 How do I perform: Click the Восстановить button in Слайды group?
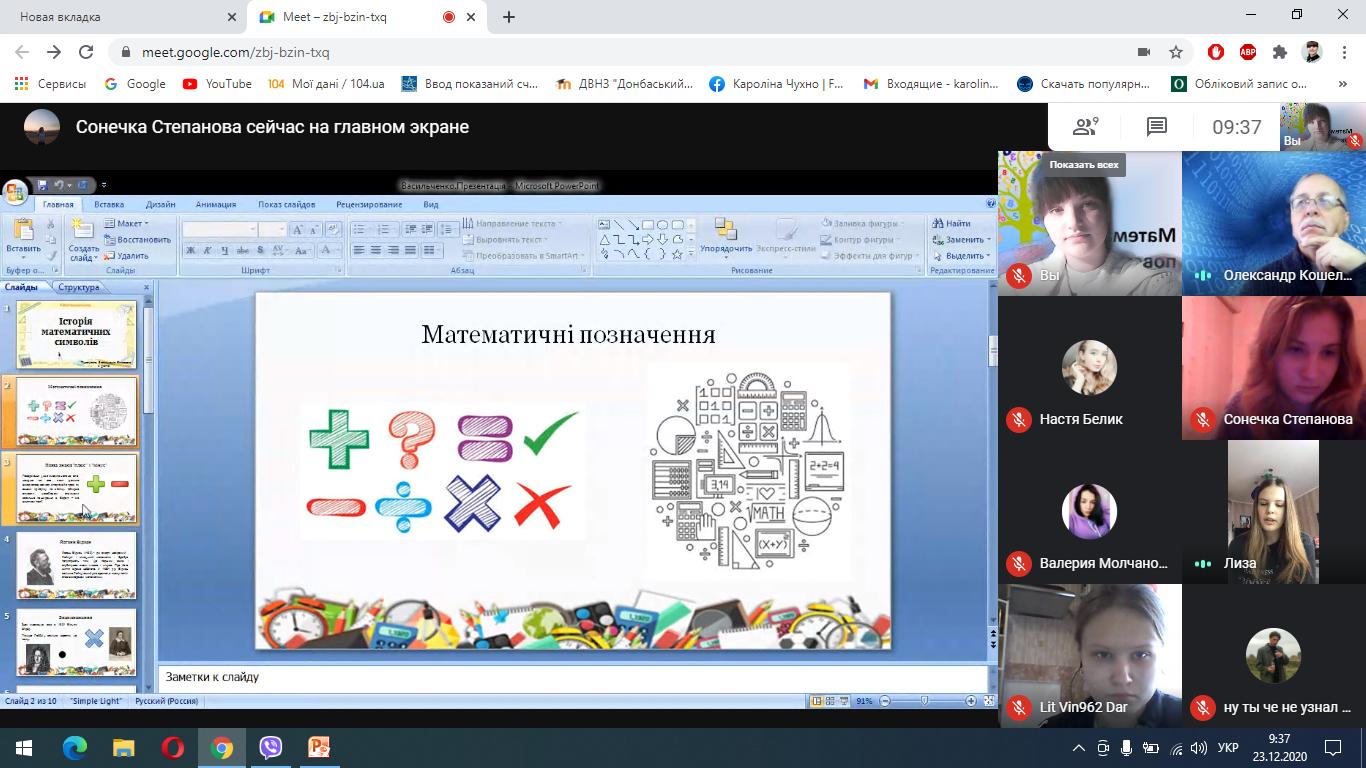137,240
